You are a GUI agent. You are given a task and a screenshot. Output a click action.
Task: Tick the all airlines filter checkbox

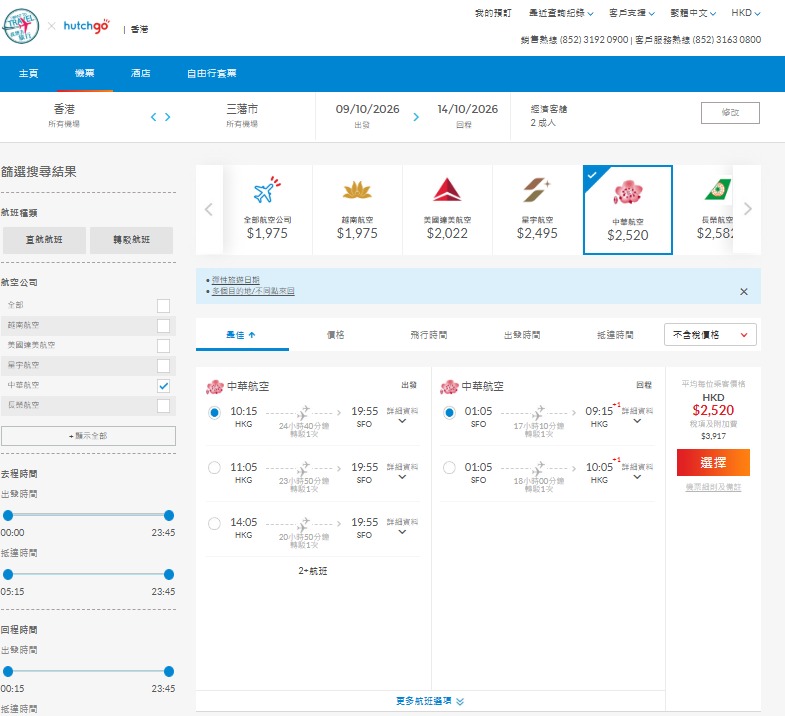pos(163,305)
